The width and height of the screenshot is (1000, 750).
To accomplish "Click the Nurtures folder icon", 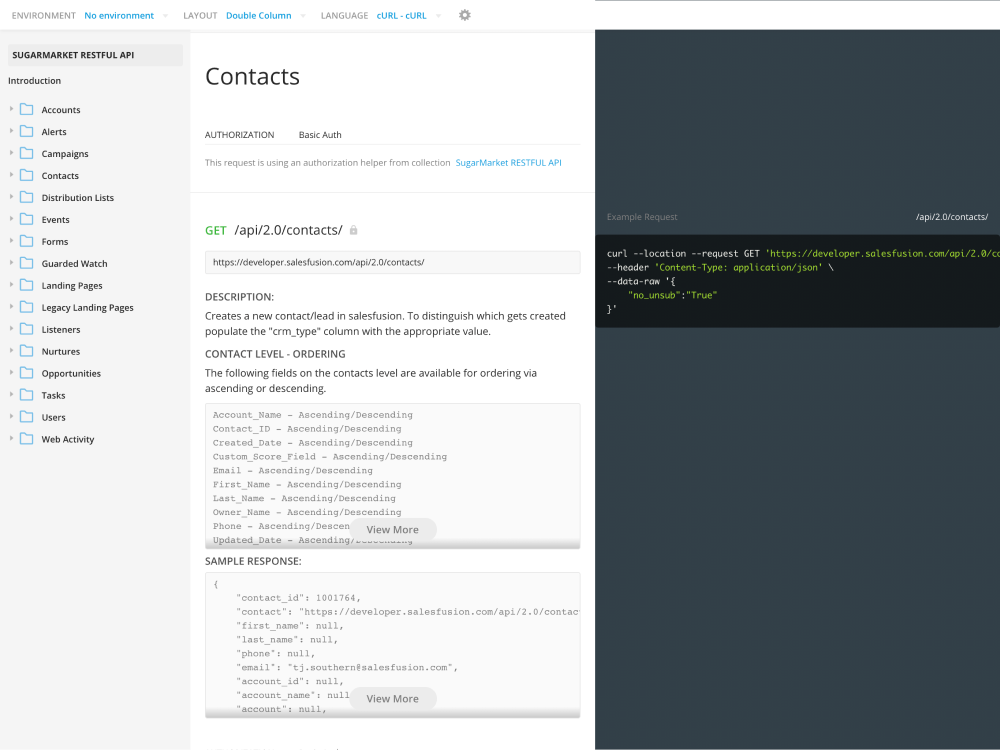I will [26, 351].
